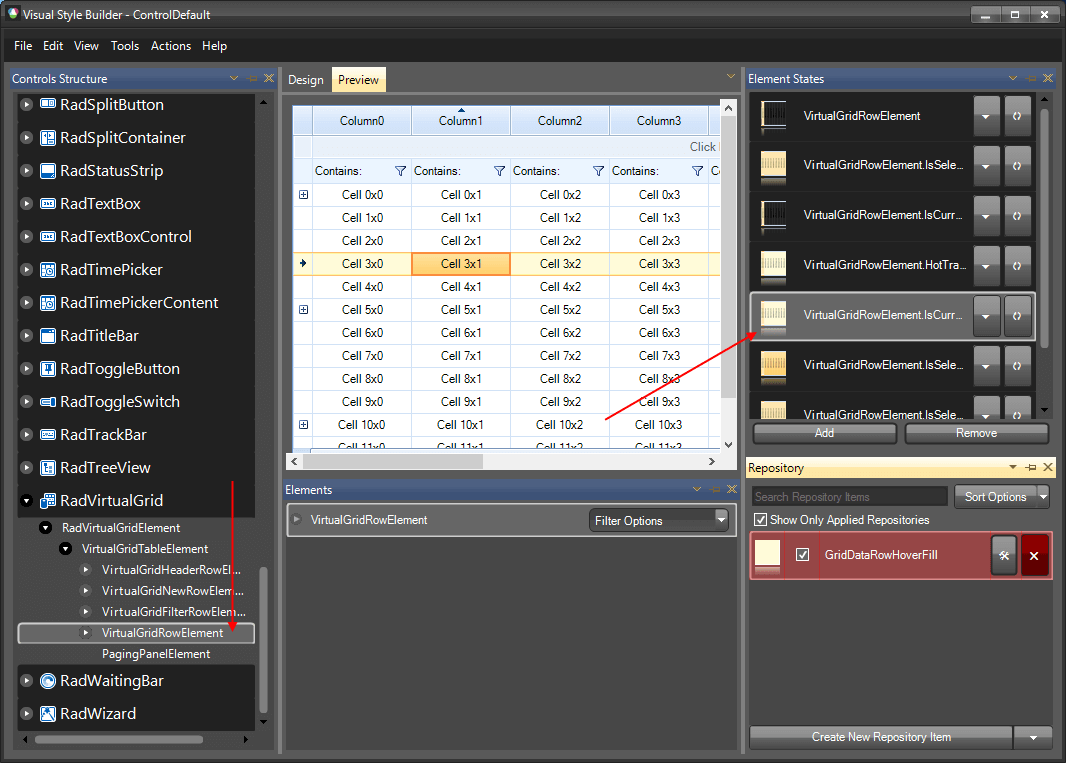Click the VirtualGridRowElement state preview thumbnail

pos(772,115)
